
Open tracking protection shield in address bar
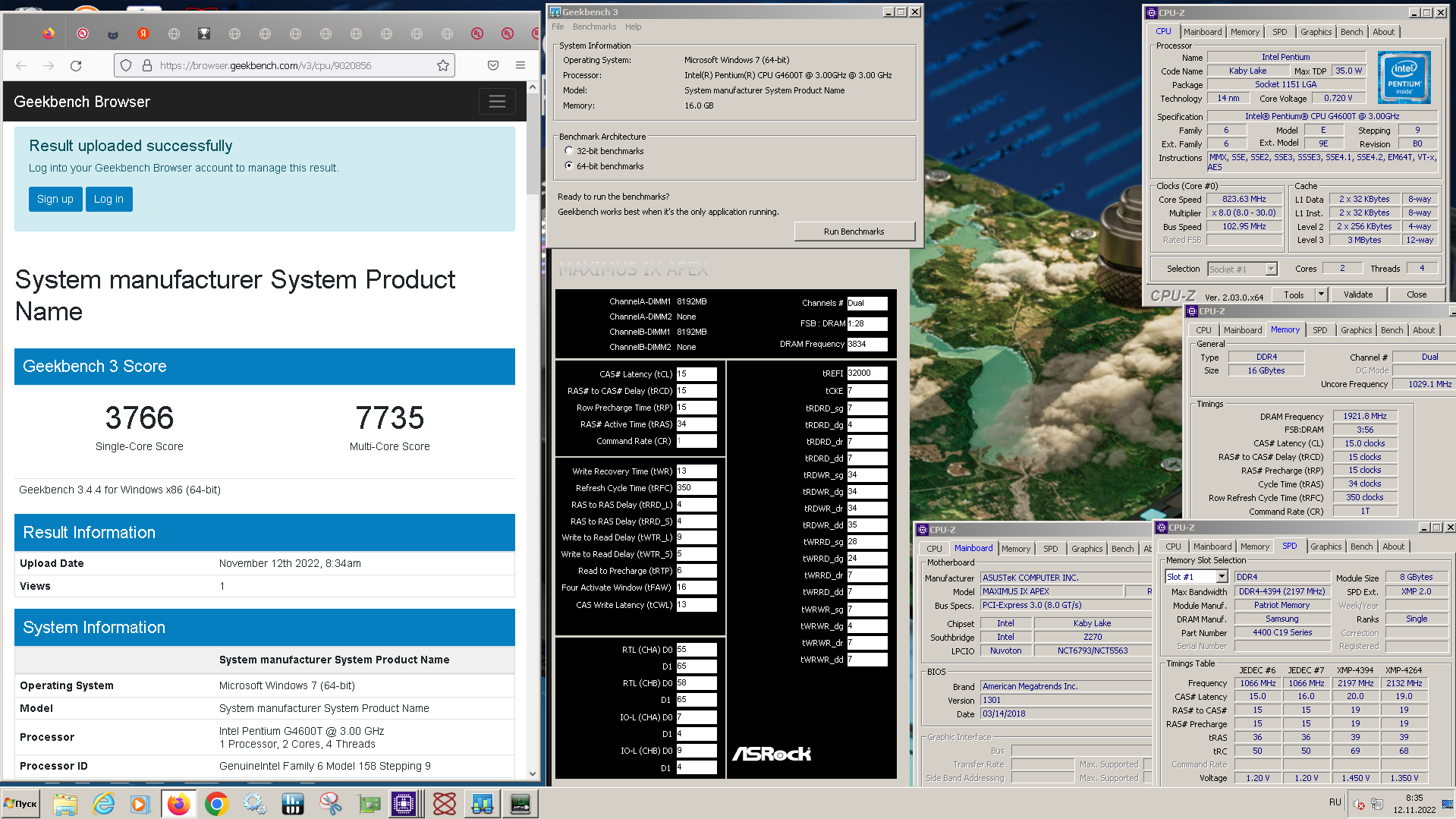coord(126,66)
